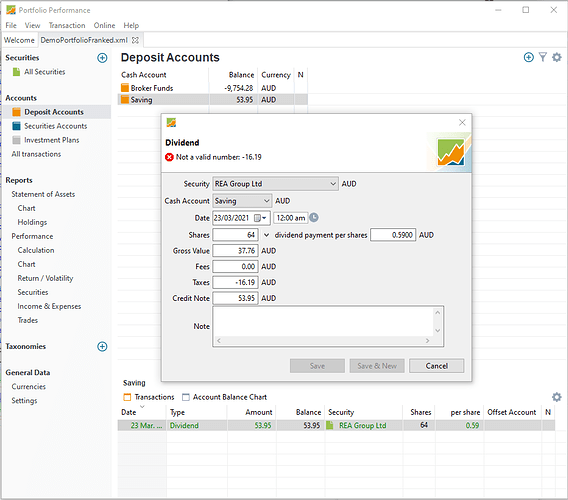Expand the chevron next to the Shares field
This screenshot has width=568, height=500.
(266, 235)
